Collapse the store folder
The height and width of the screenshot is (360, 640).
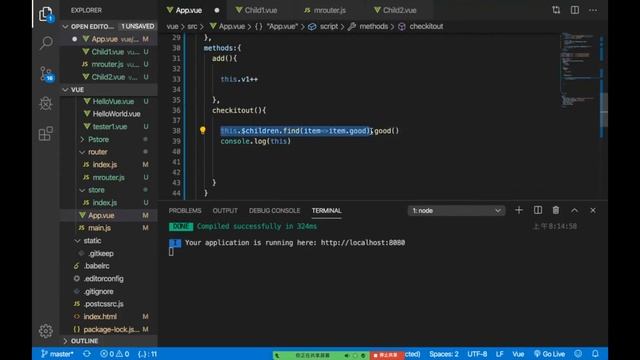click(x=96, y=190)
